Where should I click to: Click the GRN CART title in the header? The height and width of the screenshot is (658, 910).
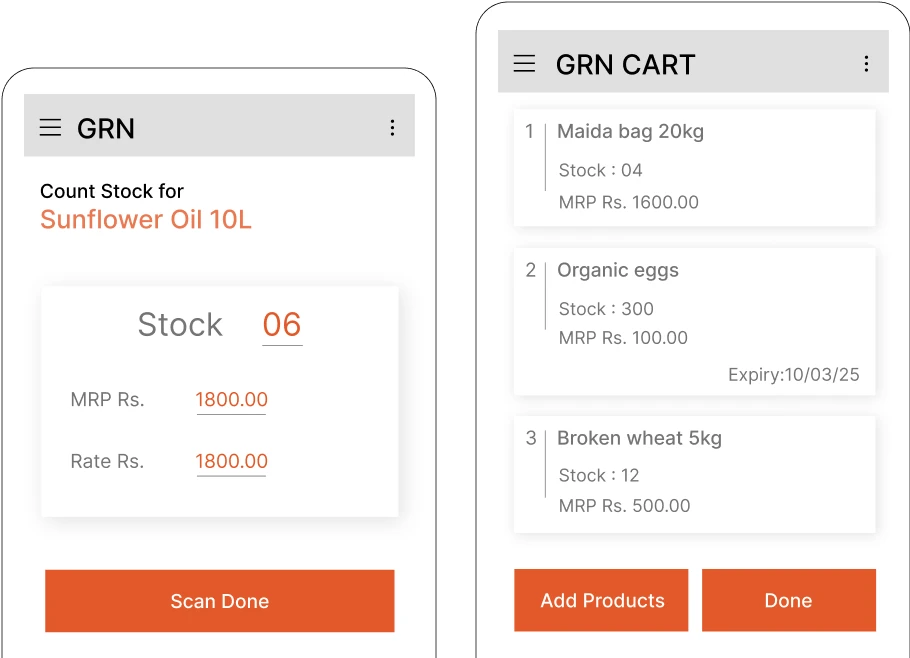pos(624,64)
